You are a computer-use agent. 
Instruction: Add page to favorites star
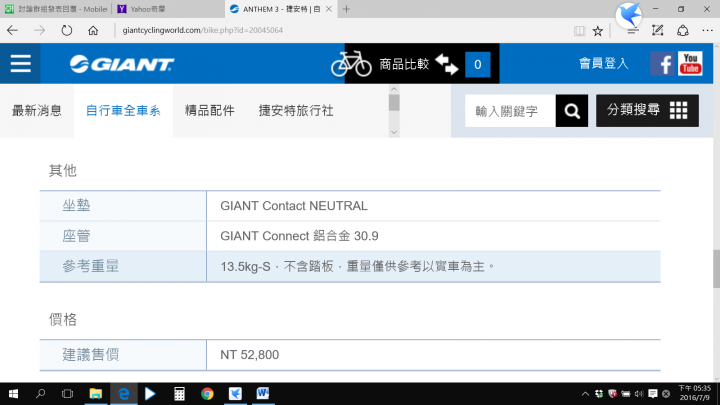(x=597, y=31)
